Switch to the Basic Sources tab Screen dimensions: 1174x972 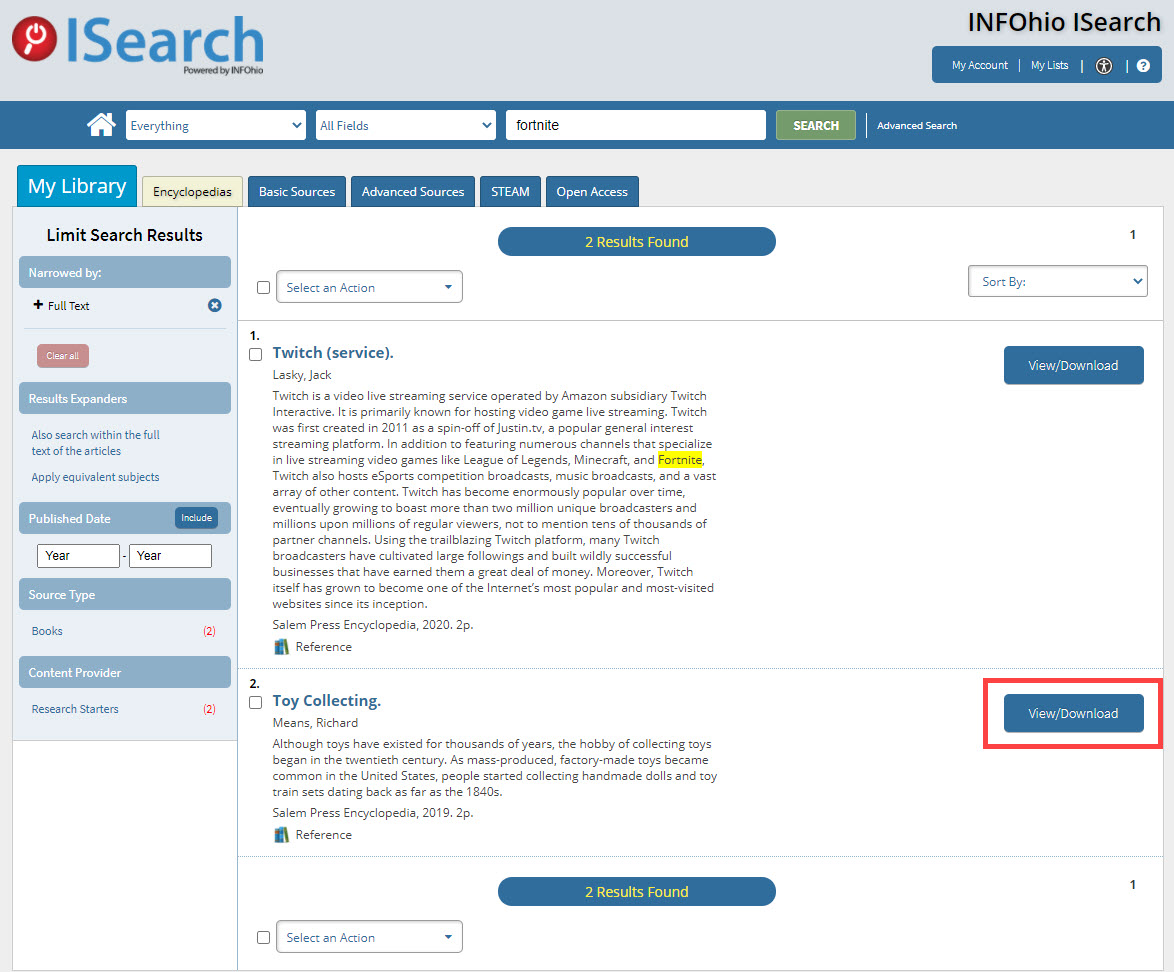click(297, 192)
